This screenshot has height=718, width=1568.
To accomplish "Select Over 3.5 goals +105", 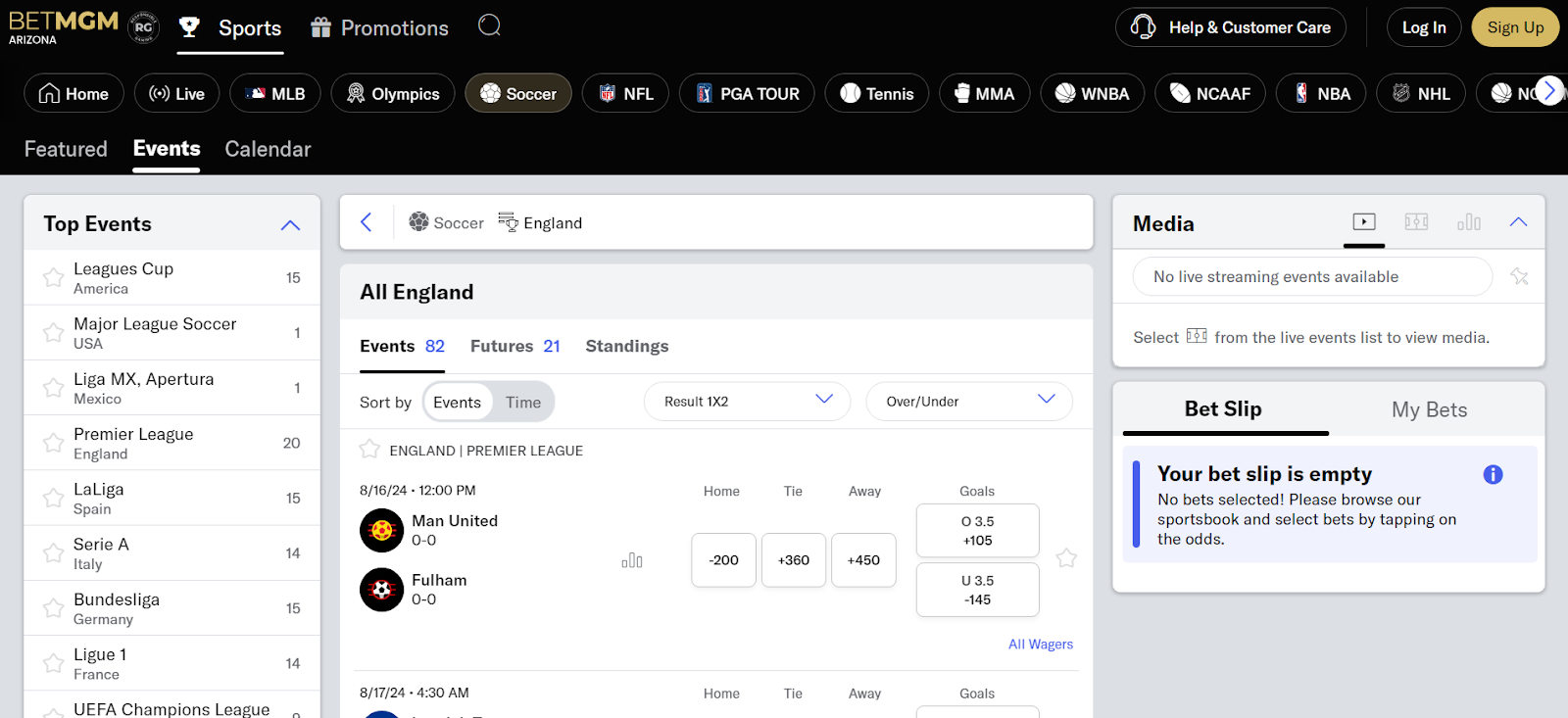I will 977,531.
